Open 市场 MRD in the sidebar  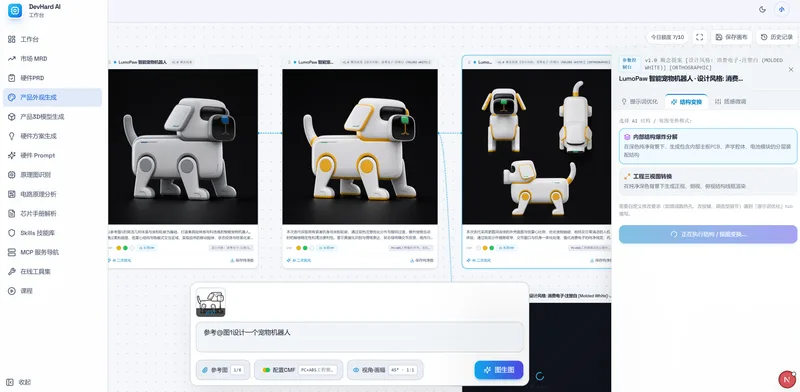(53, 59)
